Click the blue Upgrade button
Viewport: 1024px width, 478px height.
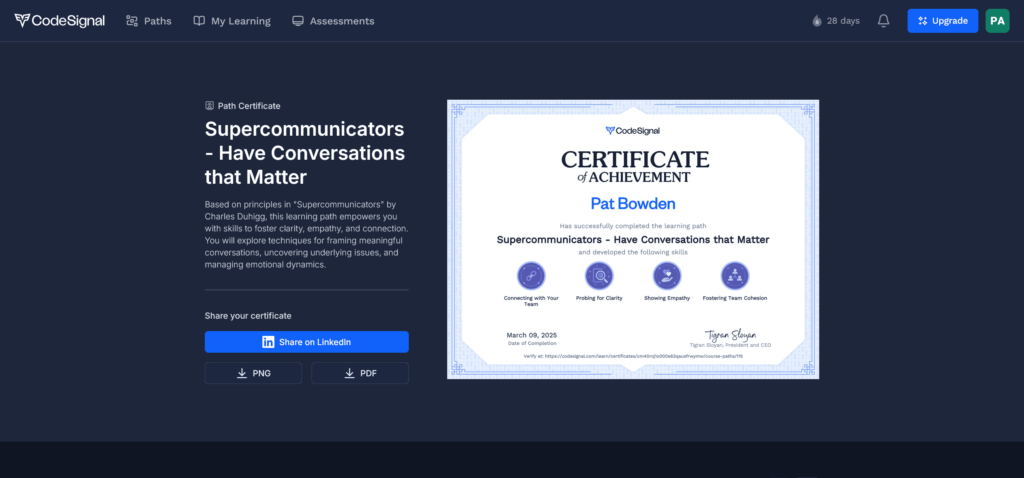click(942, 21)
